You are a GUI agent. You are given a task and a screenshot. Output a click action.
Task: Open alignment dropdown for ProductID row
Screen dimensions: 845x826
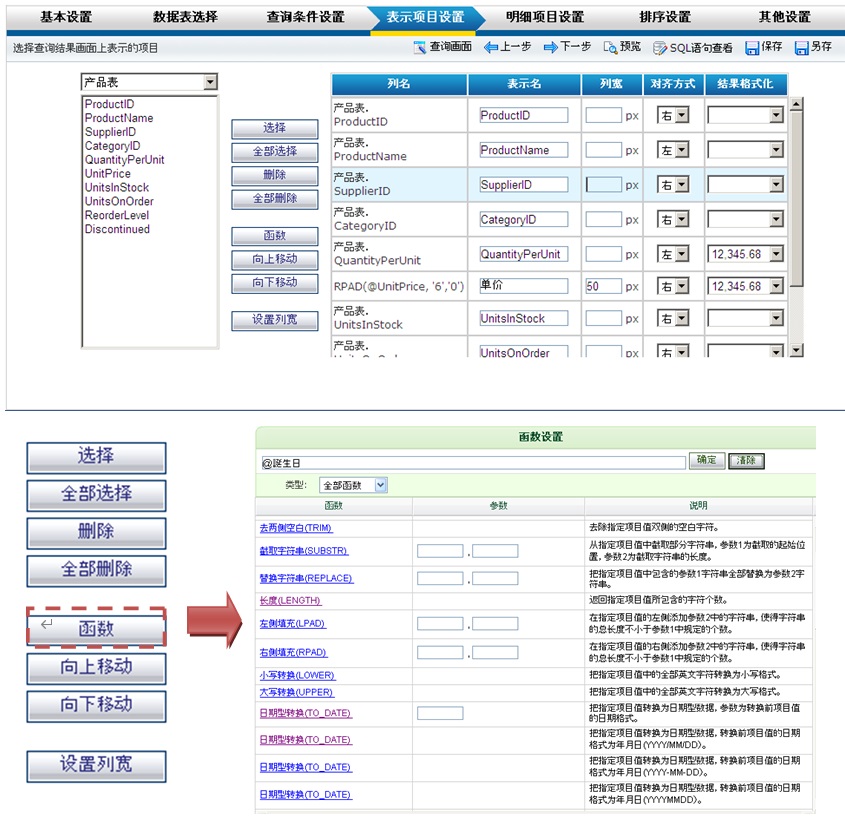[682, 115]
